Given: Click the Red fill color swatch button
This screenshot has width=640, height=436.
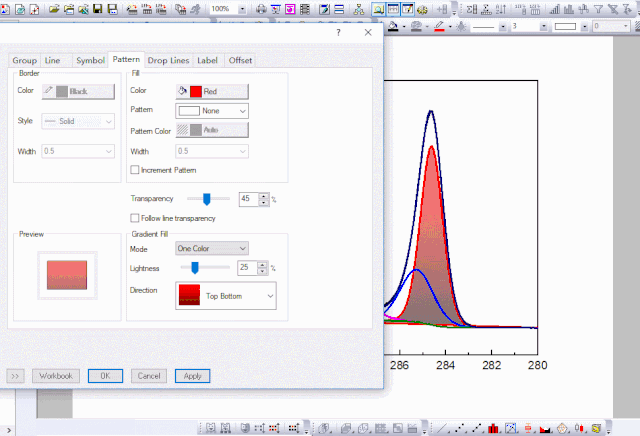Looking at the screenshot, I should point(212,91).
